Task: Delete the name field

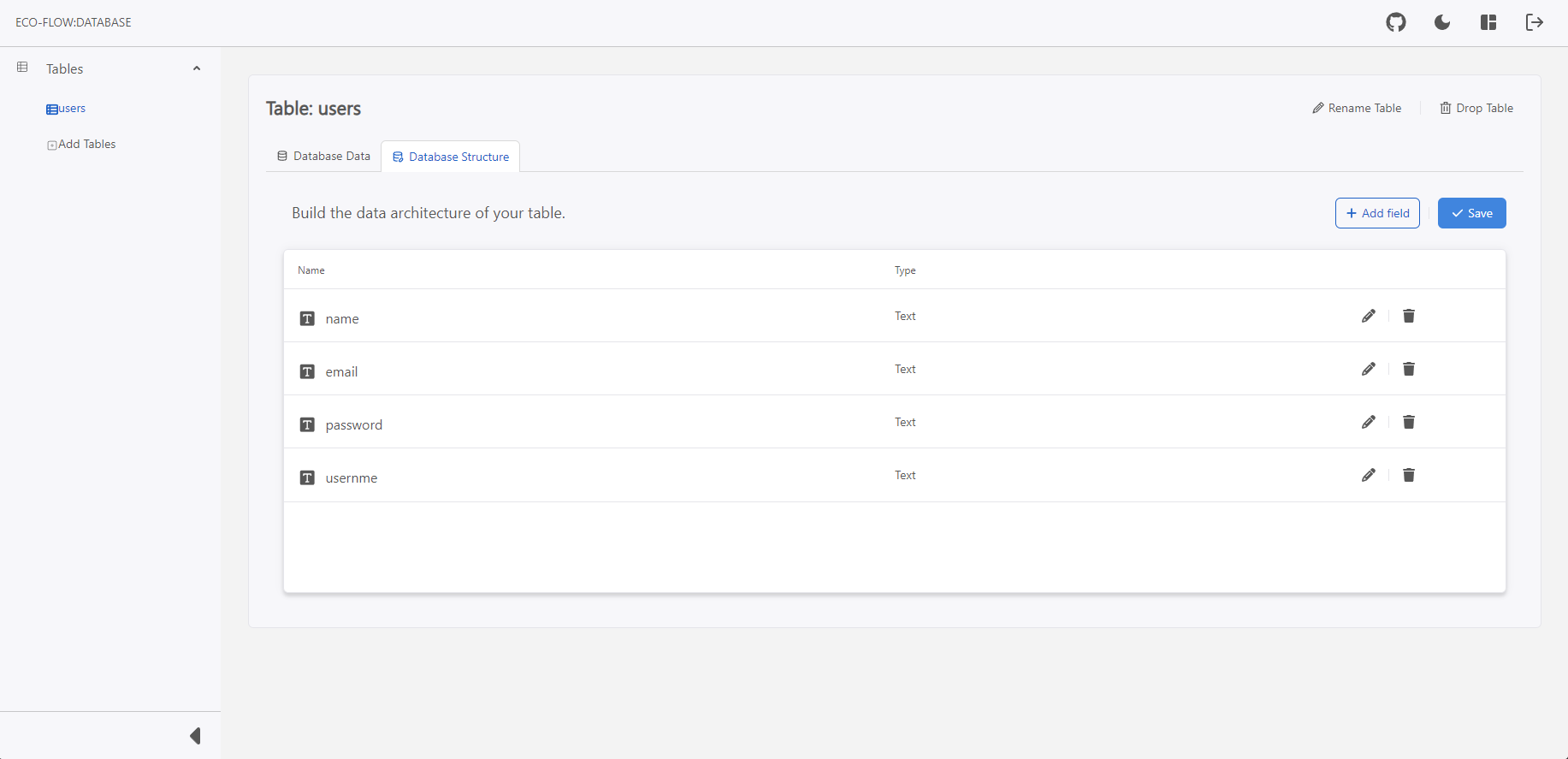Action: (x=1409, y=316)
